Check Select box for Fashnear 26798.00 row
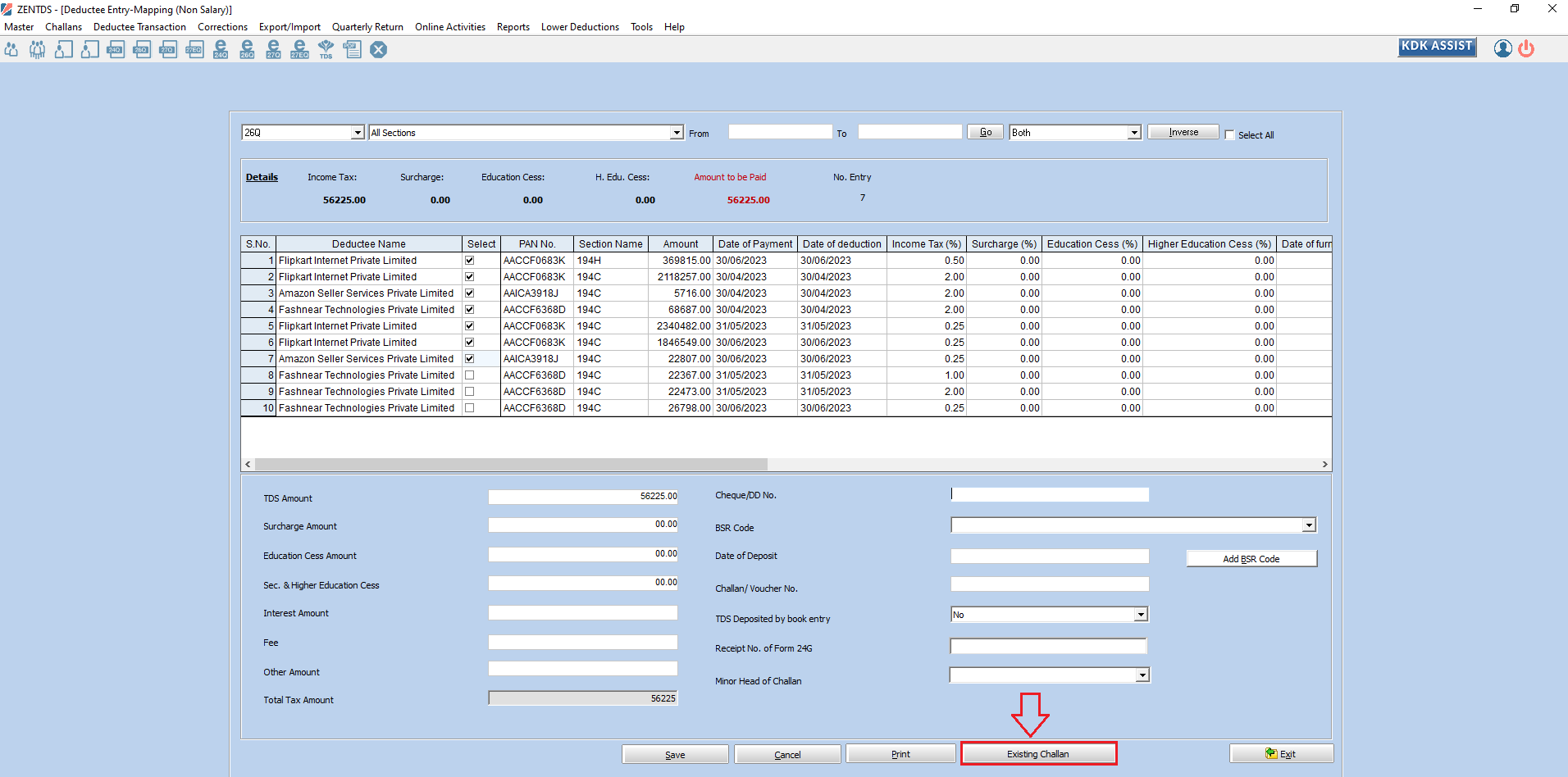Image resolution: width=1568 pixels, height=777 pixels. pyautogui.click(x=469, y=408)
